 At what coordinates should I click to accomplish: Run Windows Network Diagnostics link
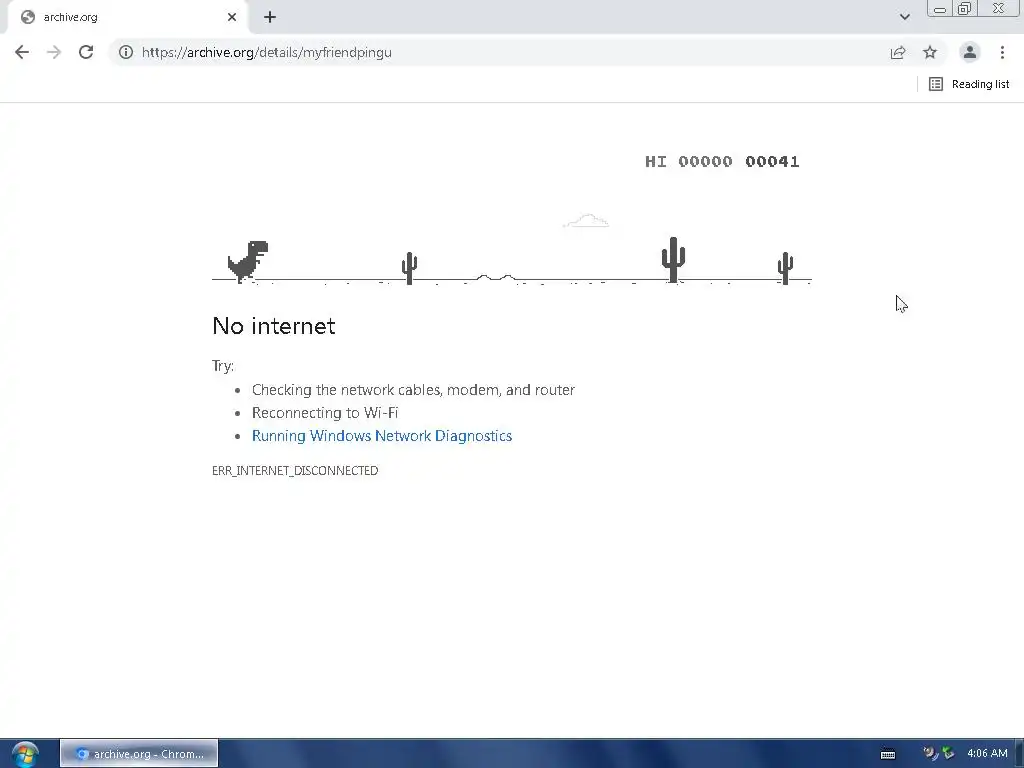pos(382,436)
